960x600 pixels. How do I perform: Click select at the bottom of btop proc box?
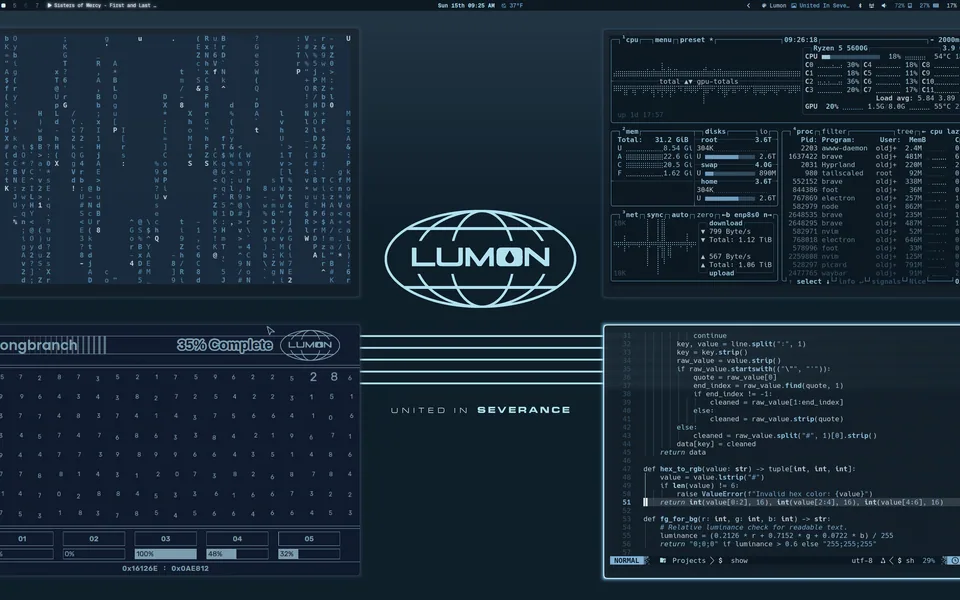pyautogui.click(x=809, y=282)
